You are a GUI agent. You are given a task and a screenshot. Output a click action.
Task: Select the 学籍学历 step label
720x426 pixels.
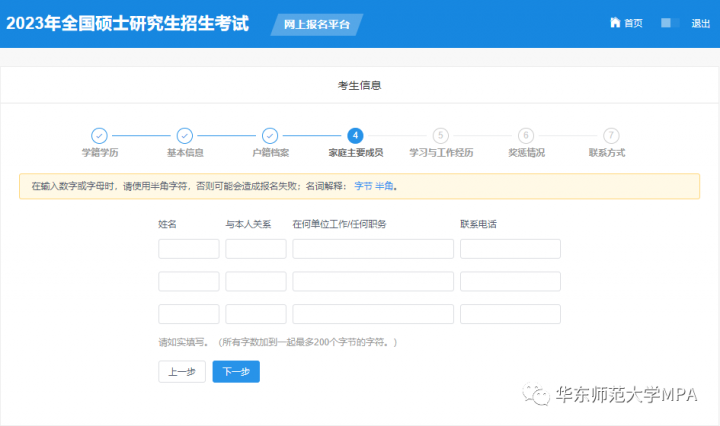point(100,153)
